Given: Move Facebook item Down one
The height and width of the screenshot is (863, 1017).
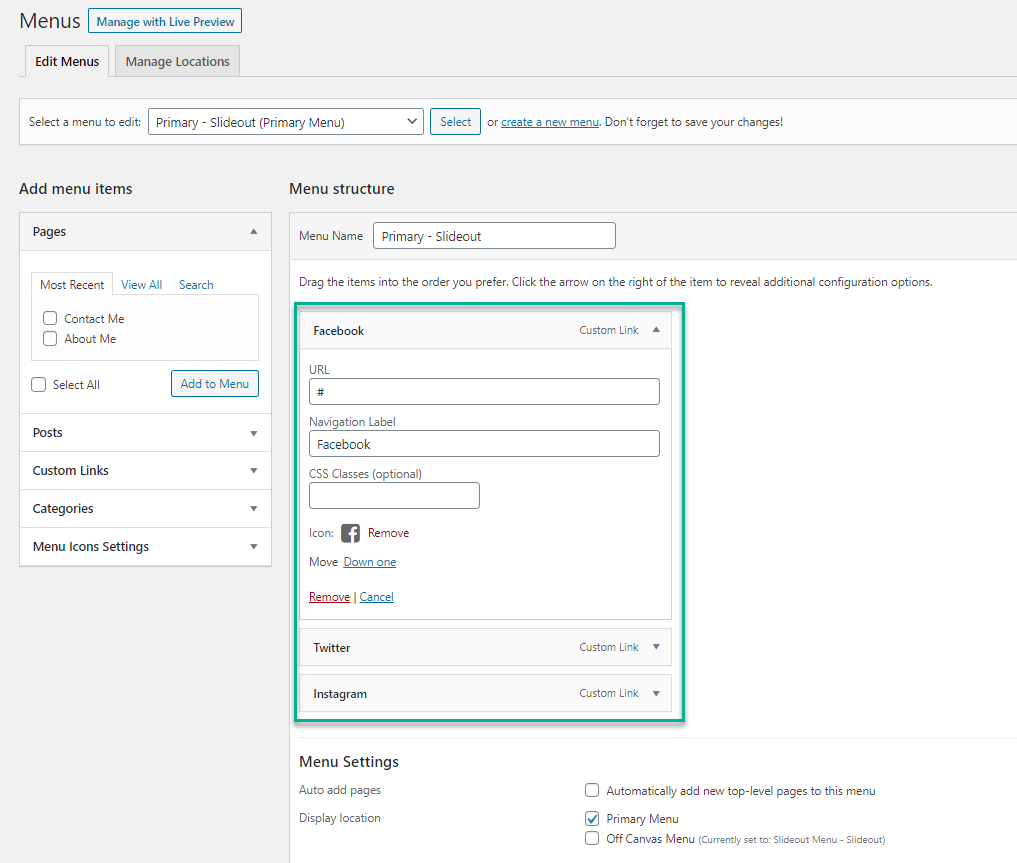Looking at the screenshot, I should 370,562.
